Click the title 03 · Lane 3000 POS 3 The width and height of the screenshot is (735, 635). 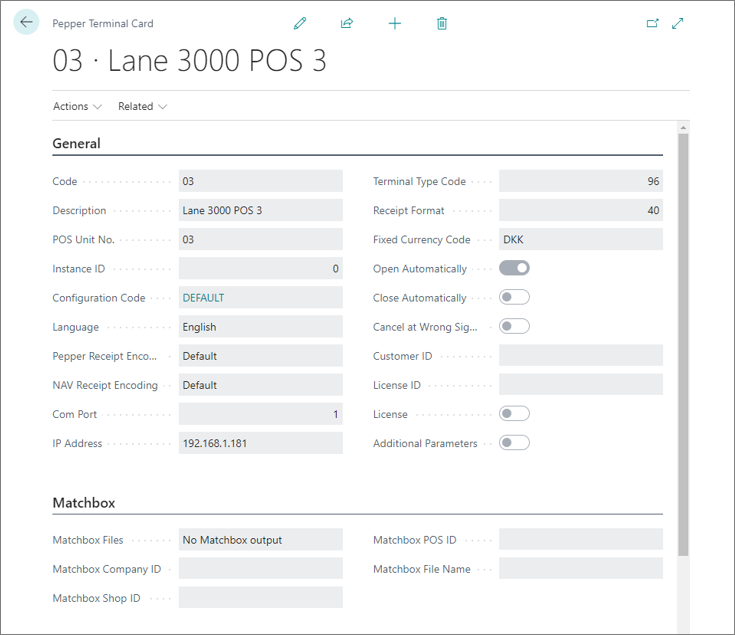coord(189,61)
